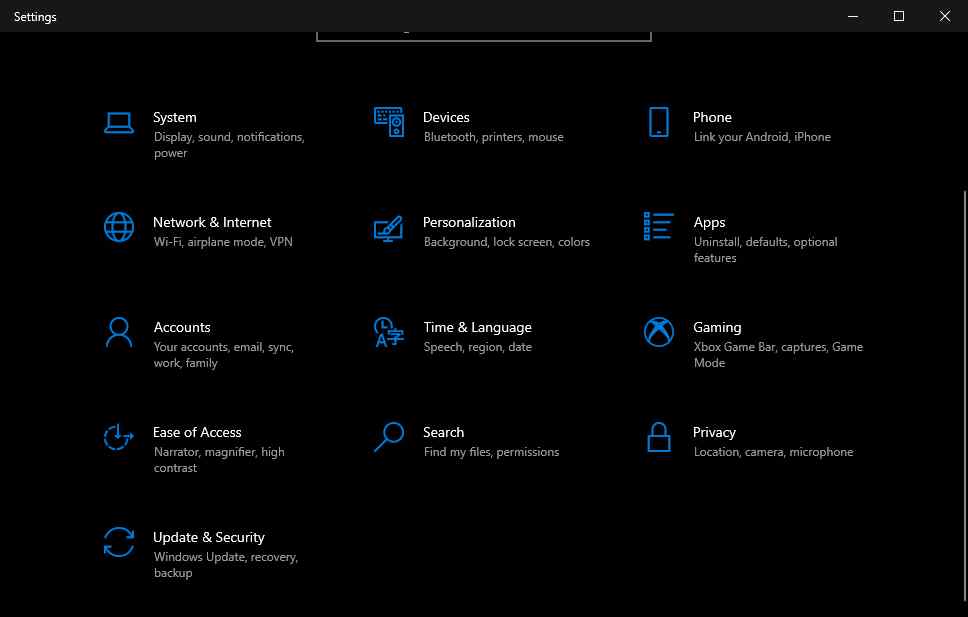
Task: Click the Devices keyboard and speaker icon
Action: (x=389, y=122)
